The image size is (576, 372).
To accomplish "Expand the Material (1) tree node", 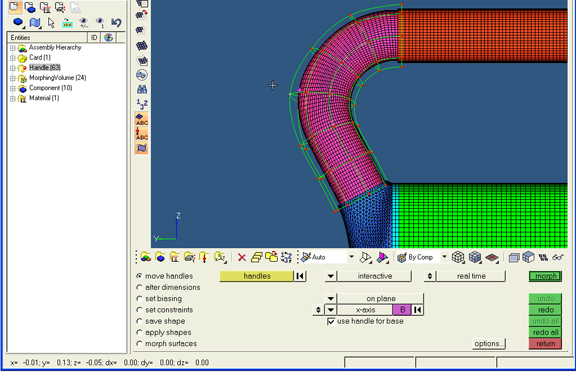I will pos(12,98).
